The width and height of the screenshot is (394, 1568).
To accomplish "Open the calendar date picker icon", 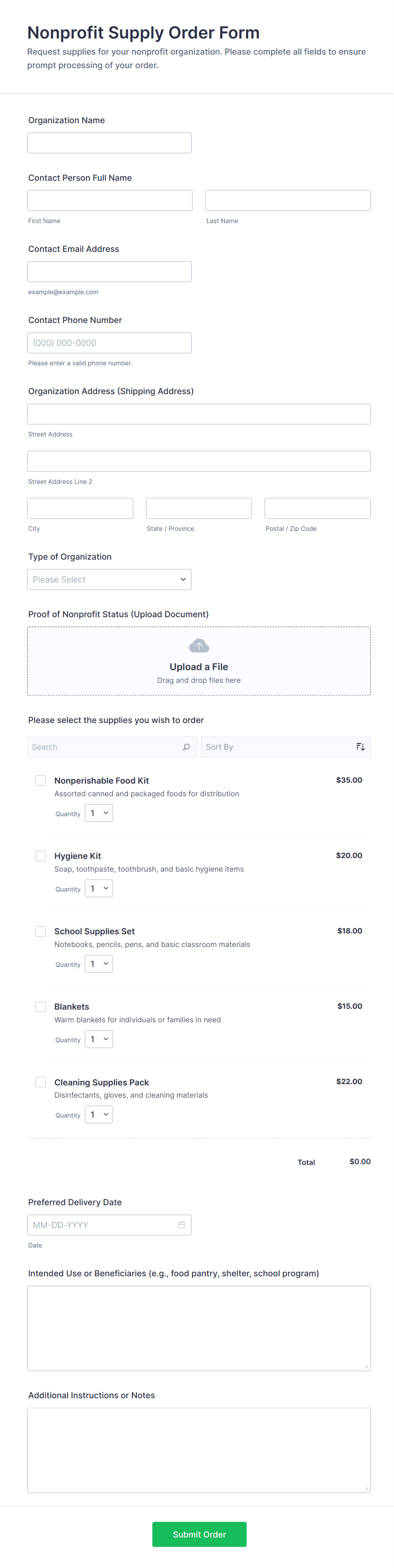I will [x=181, y=1225].
